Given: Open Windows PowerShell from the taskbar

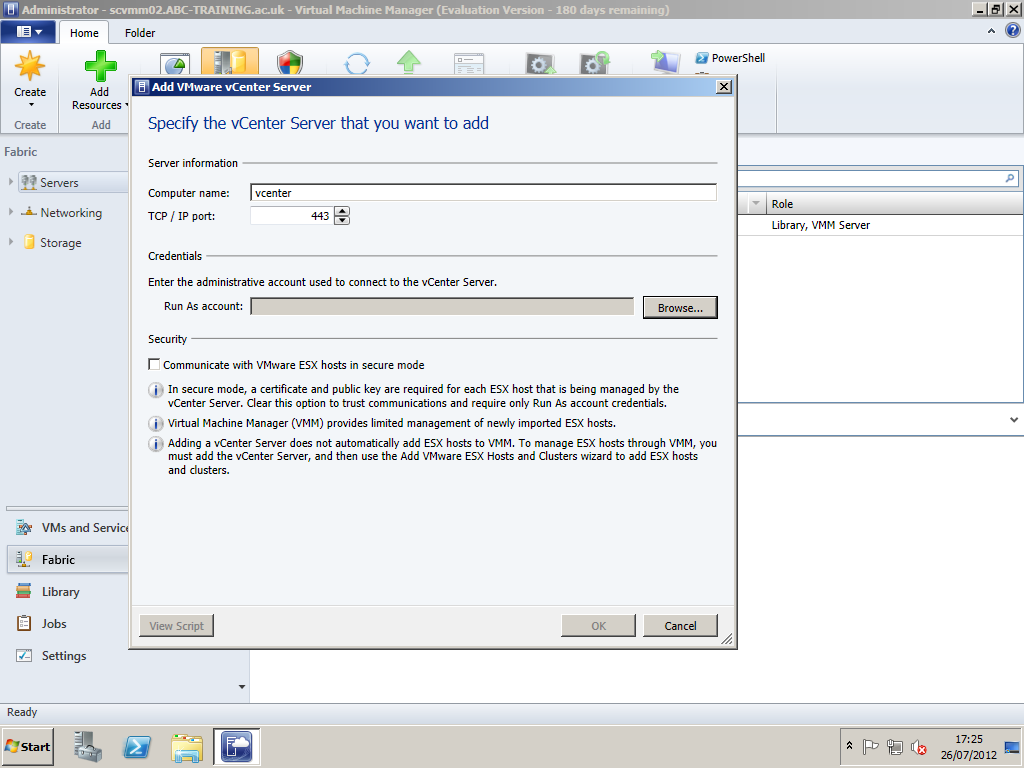Looking at the screenshot, I should [137, 747].
